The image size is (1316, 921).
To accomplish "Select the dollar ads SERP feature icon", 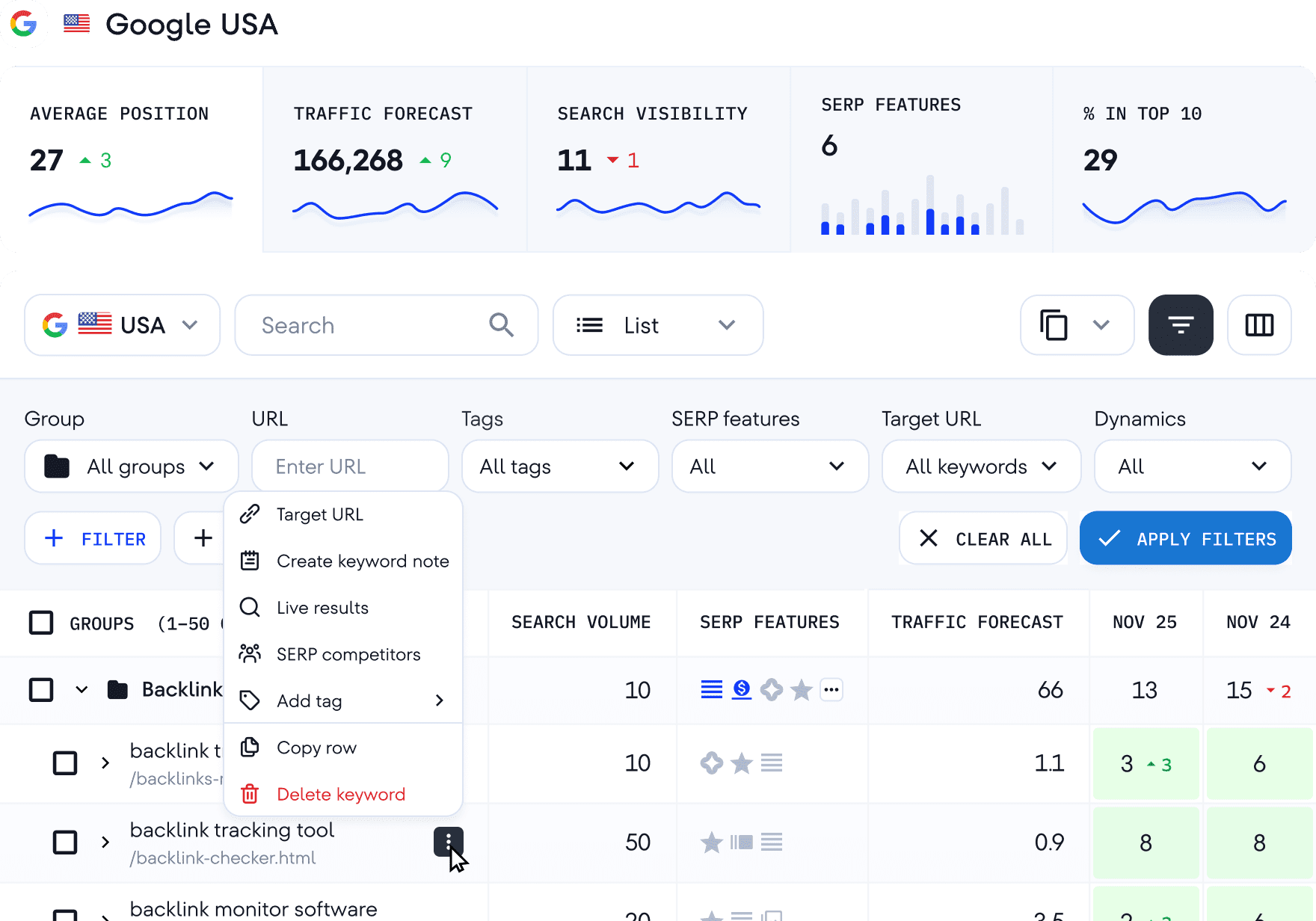I will point(741,690).
